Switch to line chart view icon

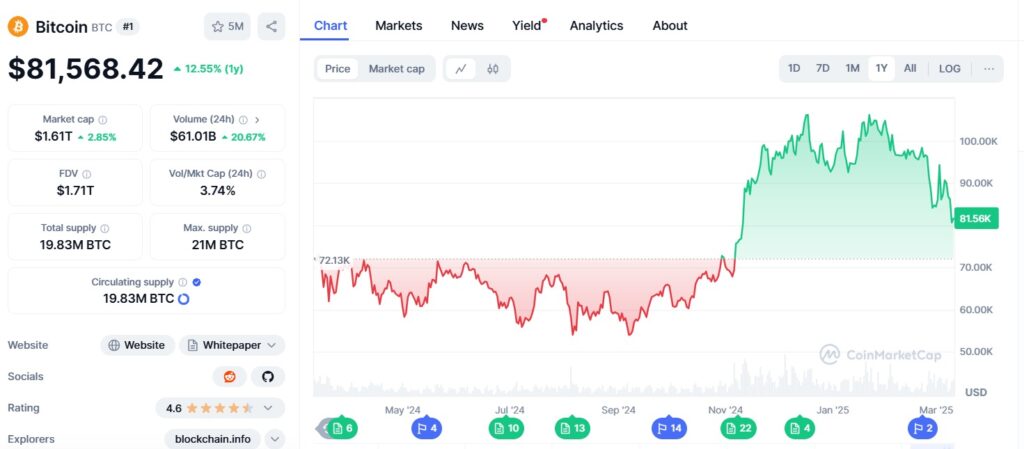tap(461, 69)
